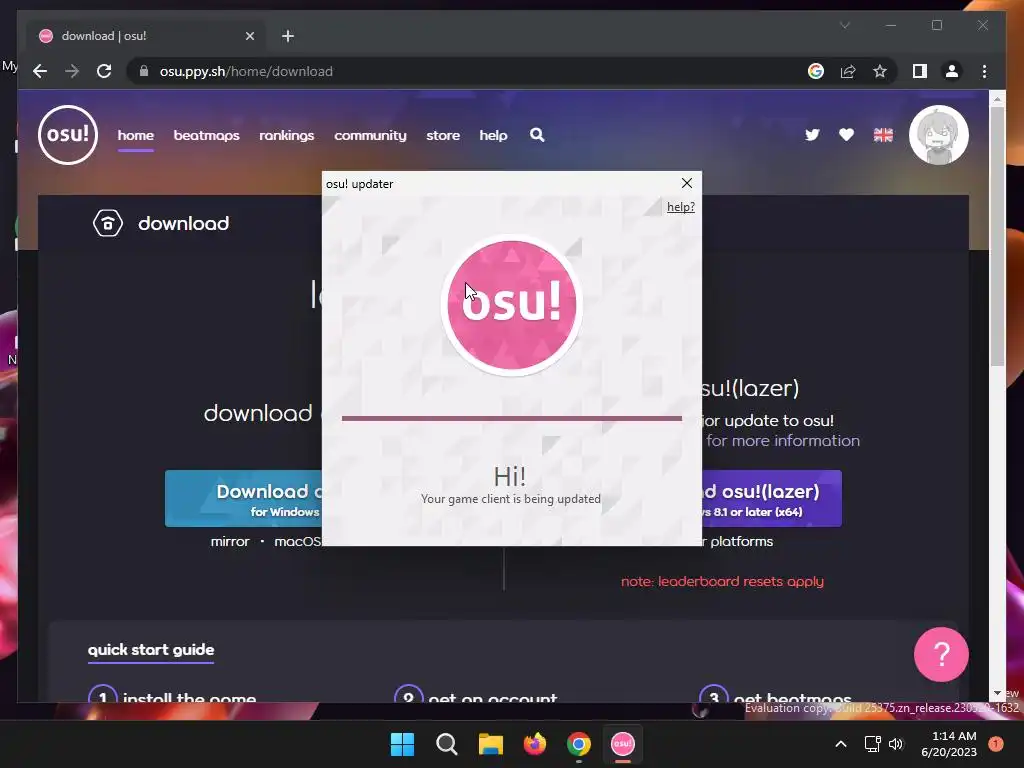Viewport: 1024px width, 768px height.
Task: Open clock and date 1:14 AM
Action: click(x=949, y=744)
